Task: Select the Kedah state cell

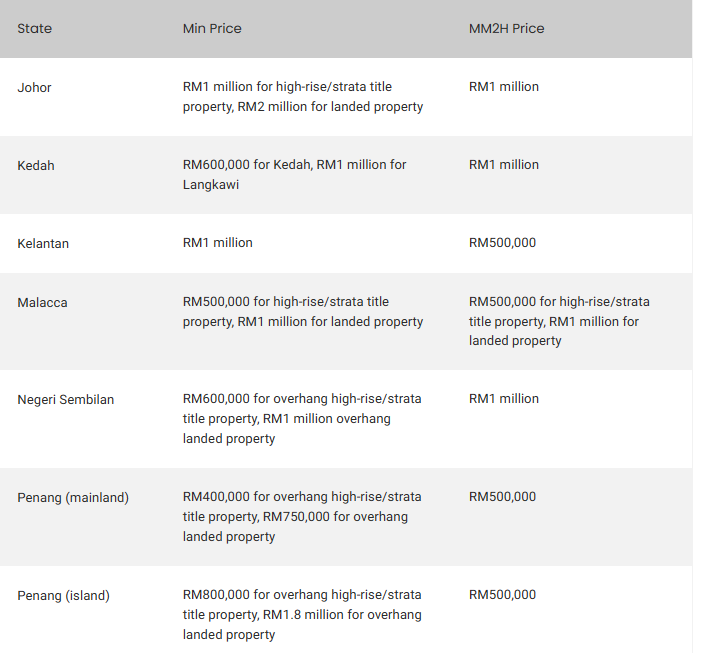Action: 36,166
